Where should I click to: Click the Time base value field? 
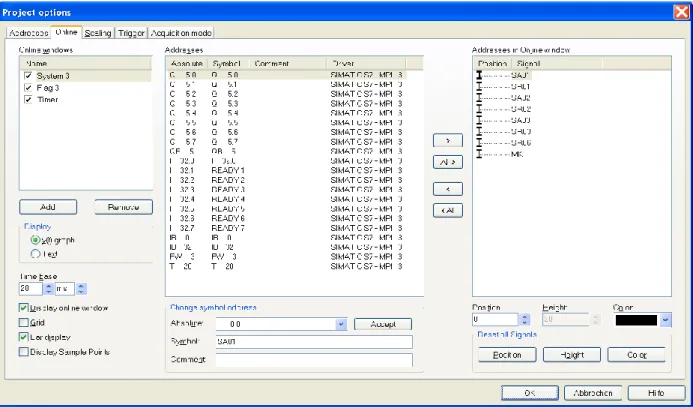click(31, 289)
